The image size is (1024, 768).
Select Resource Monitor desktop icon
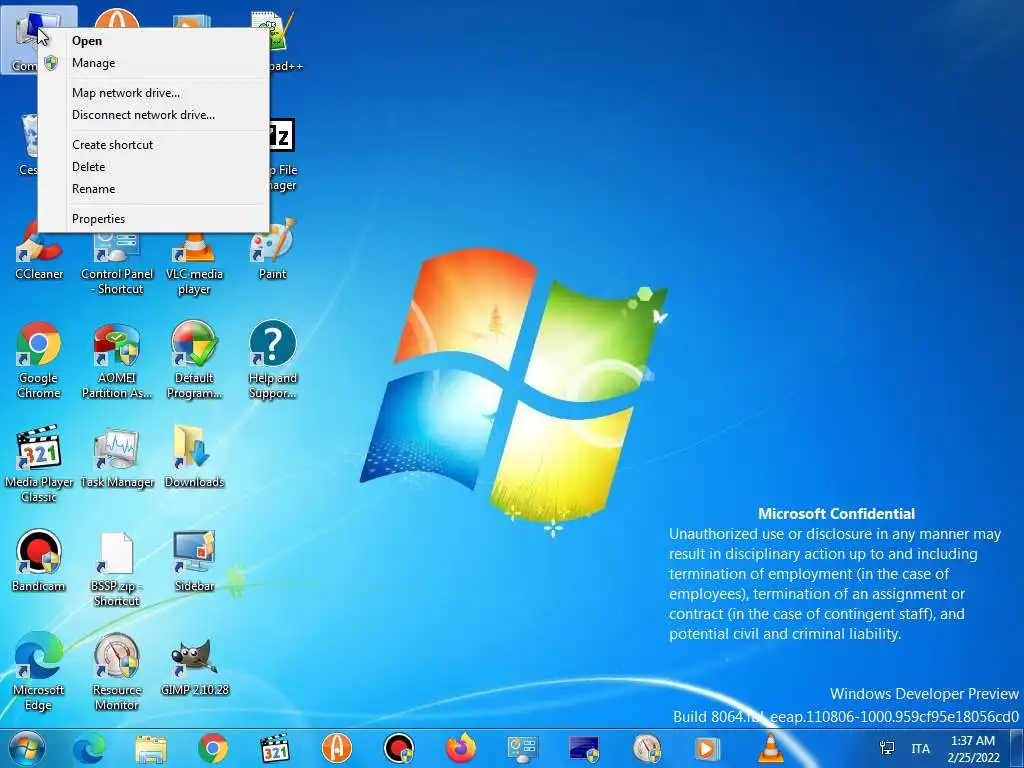(117, 672)
